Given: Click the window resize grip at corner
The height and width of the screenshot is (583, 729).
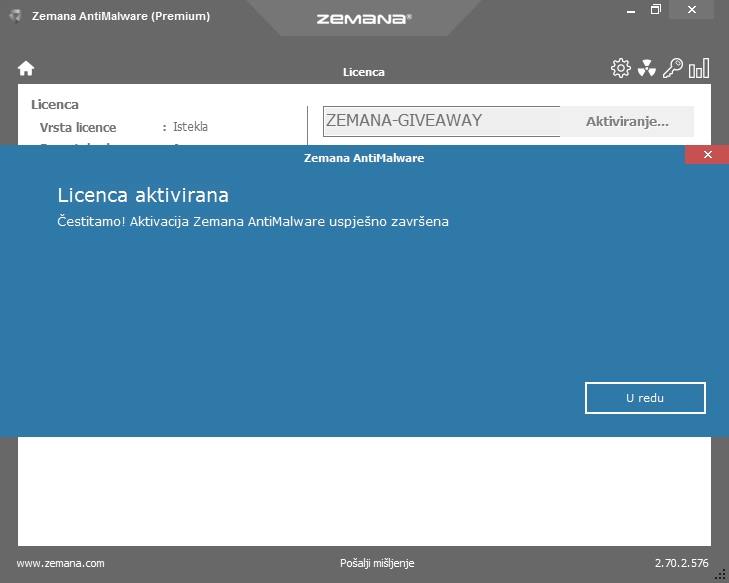Looking at the screenshot, I should pyautogui.click(x=721, y=575).
